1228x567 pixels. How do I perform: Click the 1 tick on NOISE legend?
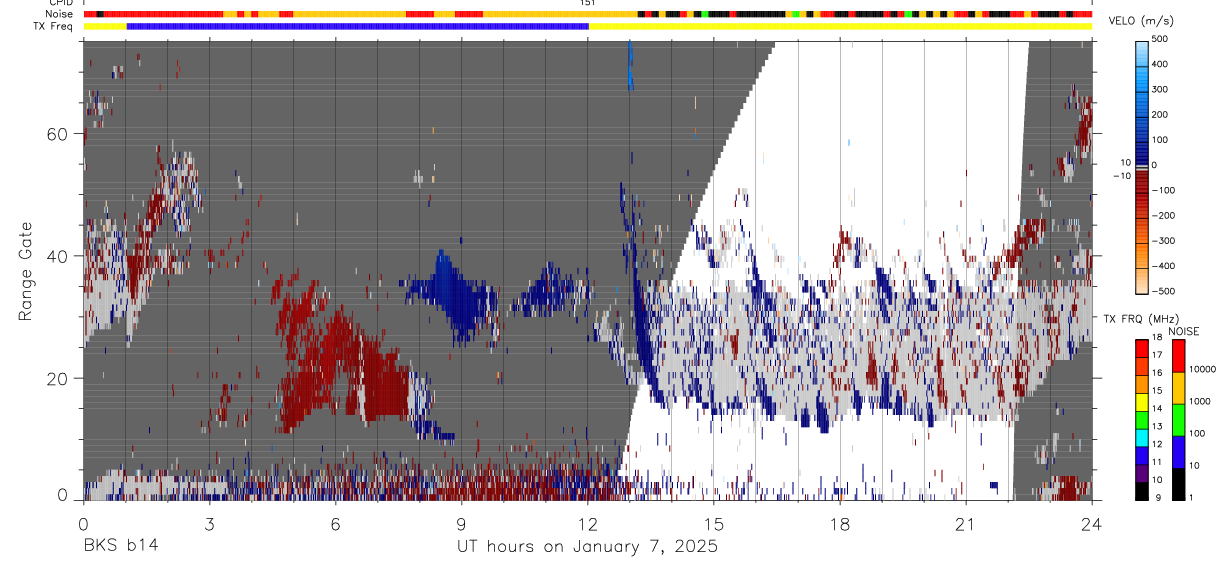pos(1190,499)
